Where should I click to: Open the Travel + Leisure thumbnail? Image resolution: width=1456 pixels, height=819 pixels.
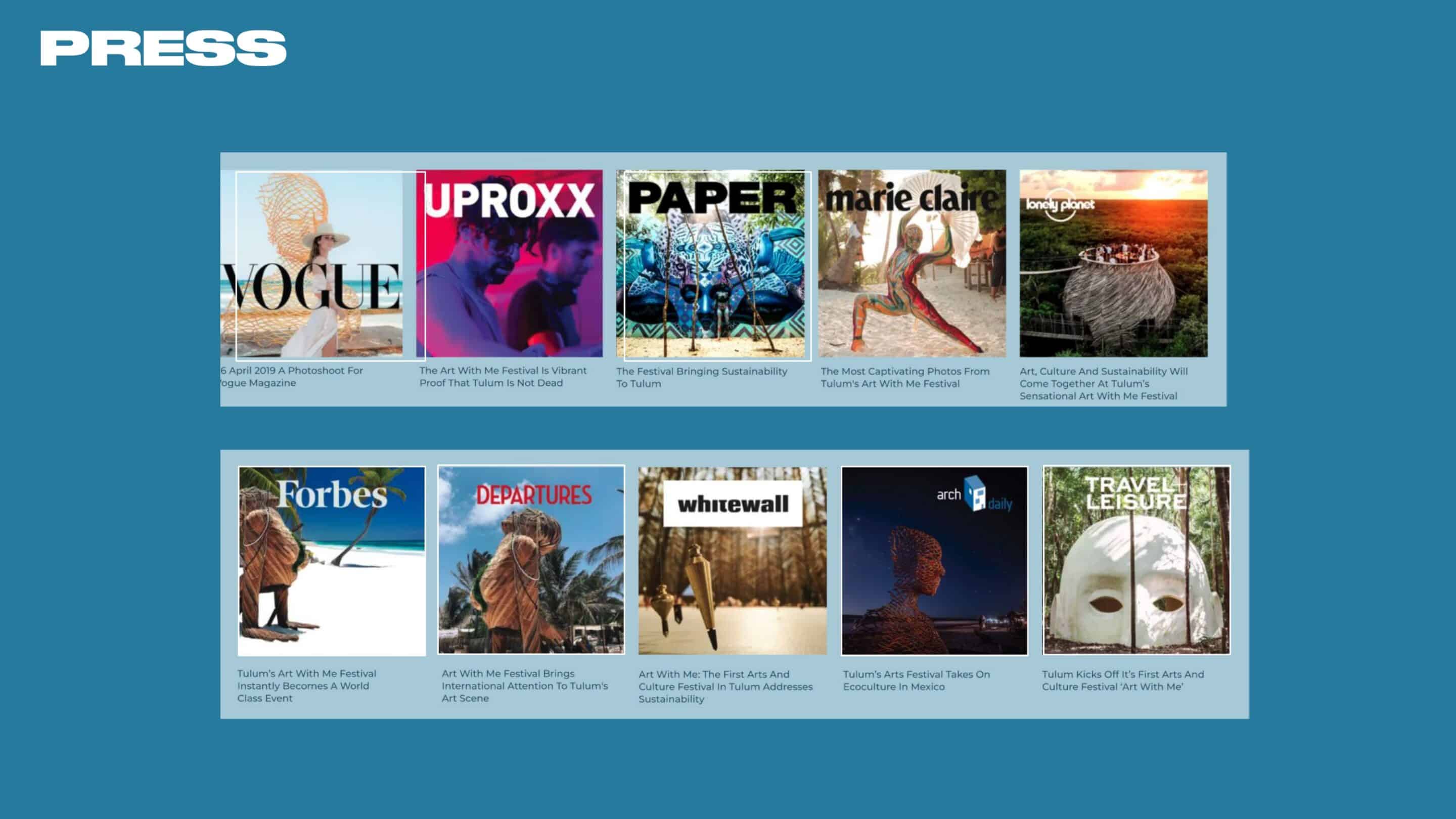click(x=1136, y=560)
